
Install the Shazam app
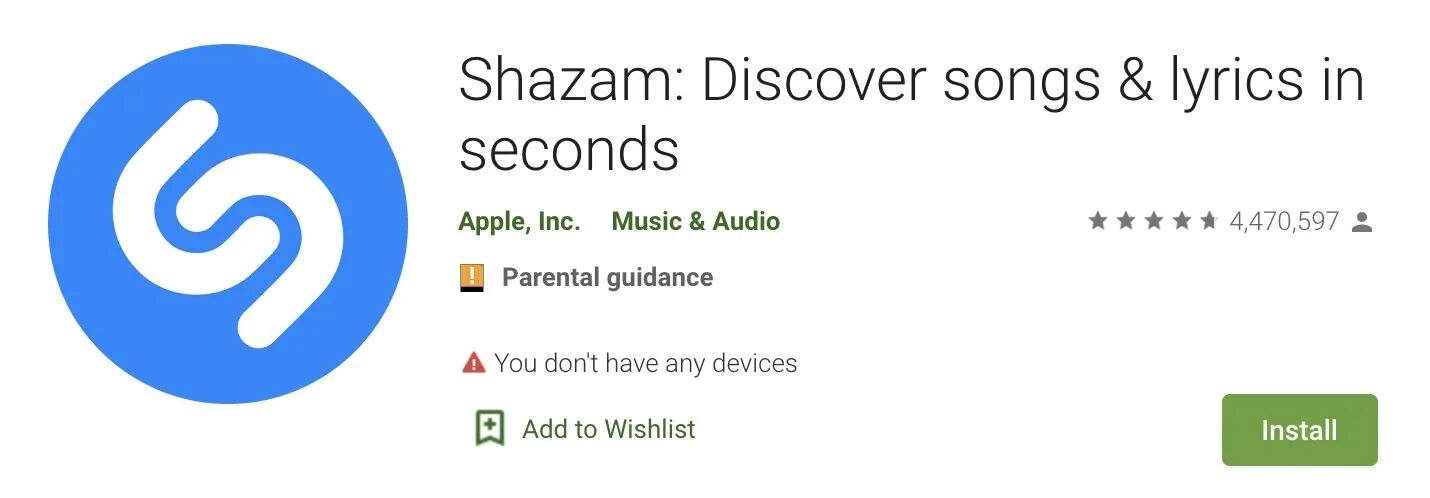(x=1299, y=430)
